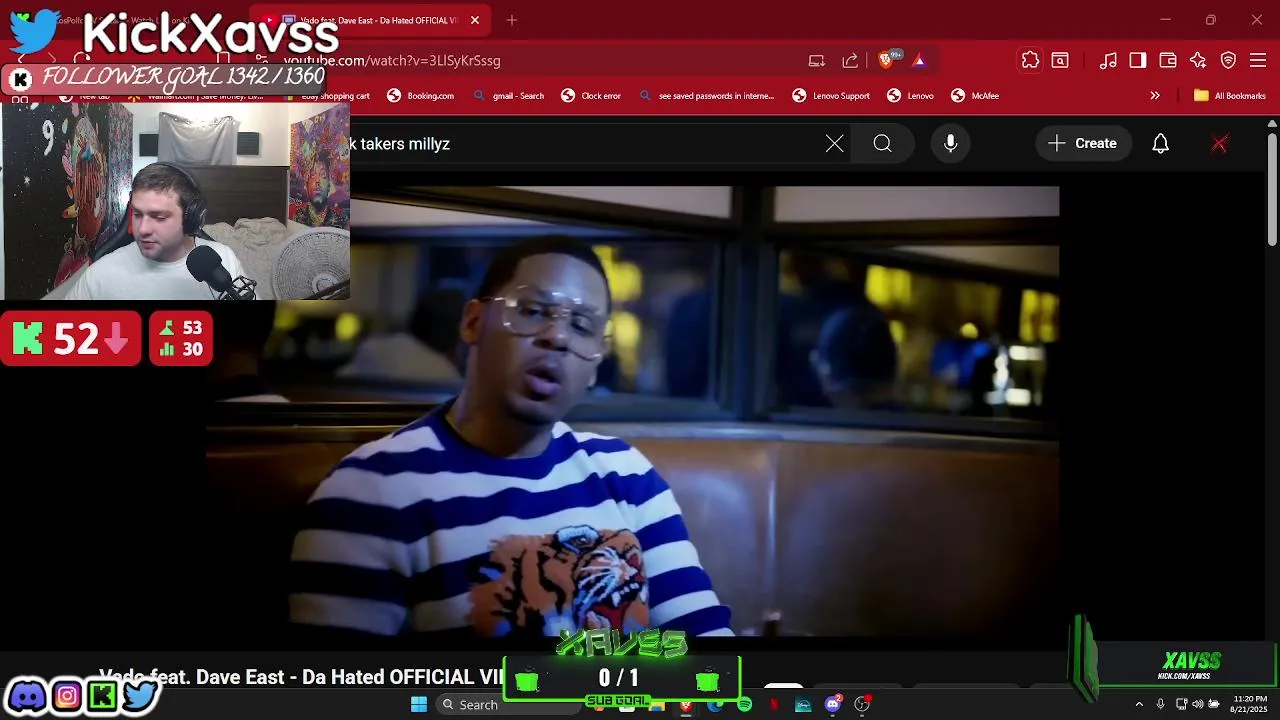Click the YouTube search magnifier button
This screenshot has width=1280, height=720.
point(882,144)
